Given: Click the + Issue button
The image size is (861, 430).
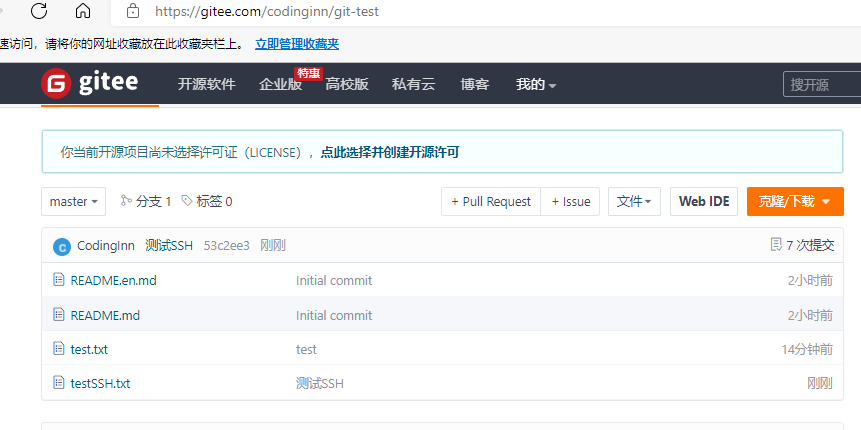Looking at the screenshot, I should pyautogui.click(x=571, y=202).
